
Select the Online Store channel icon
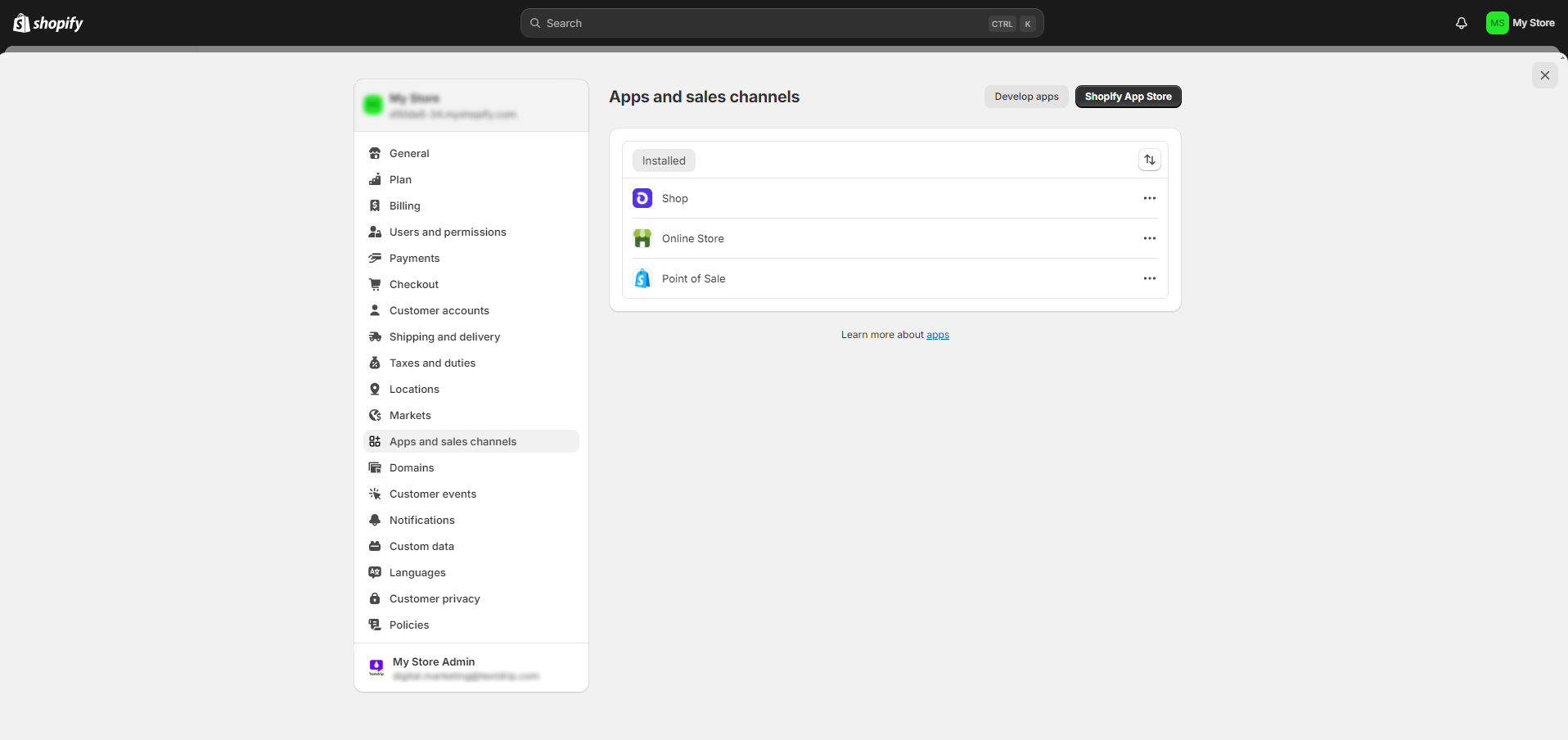[x=642, y=237]
